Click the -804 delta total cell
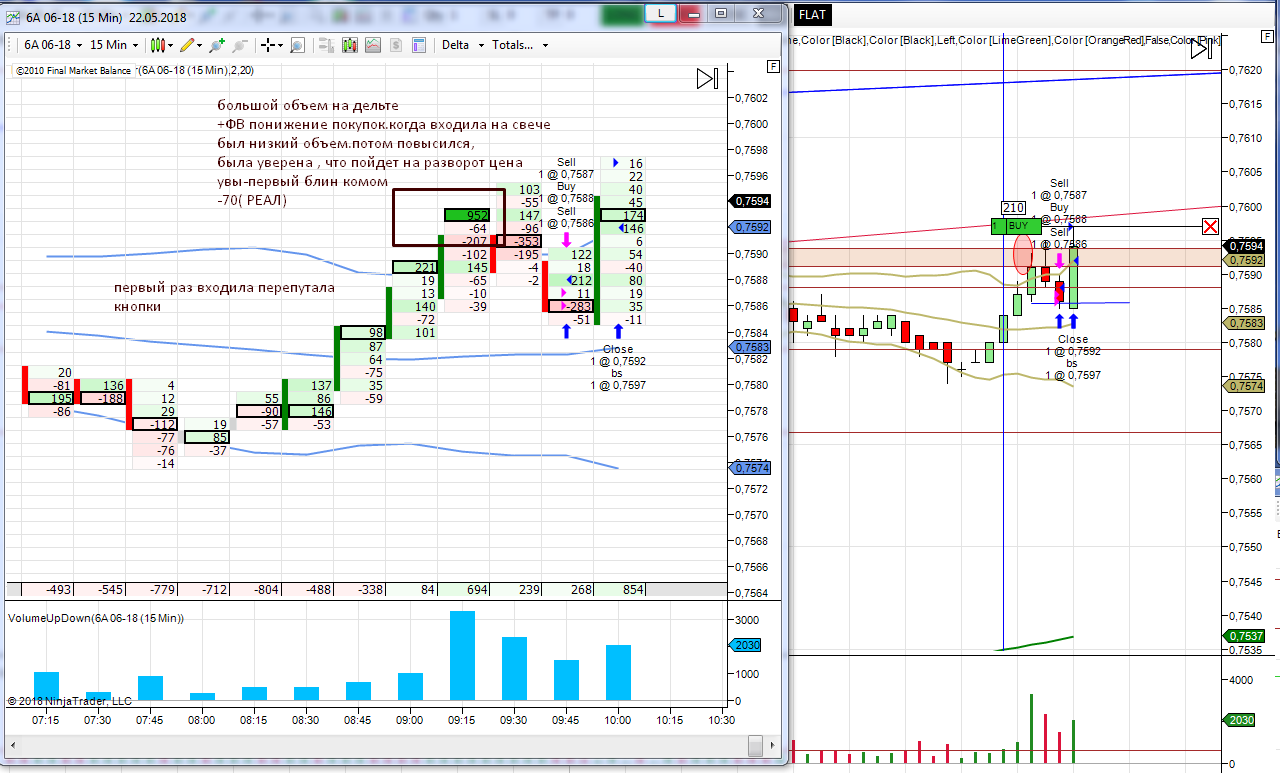 tap(258, 590)
